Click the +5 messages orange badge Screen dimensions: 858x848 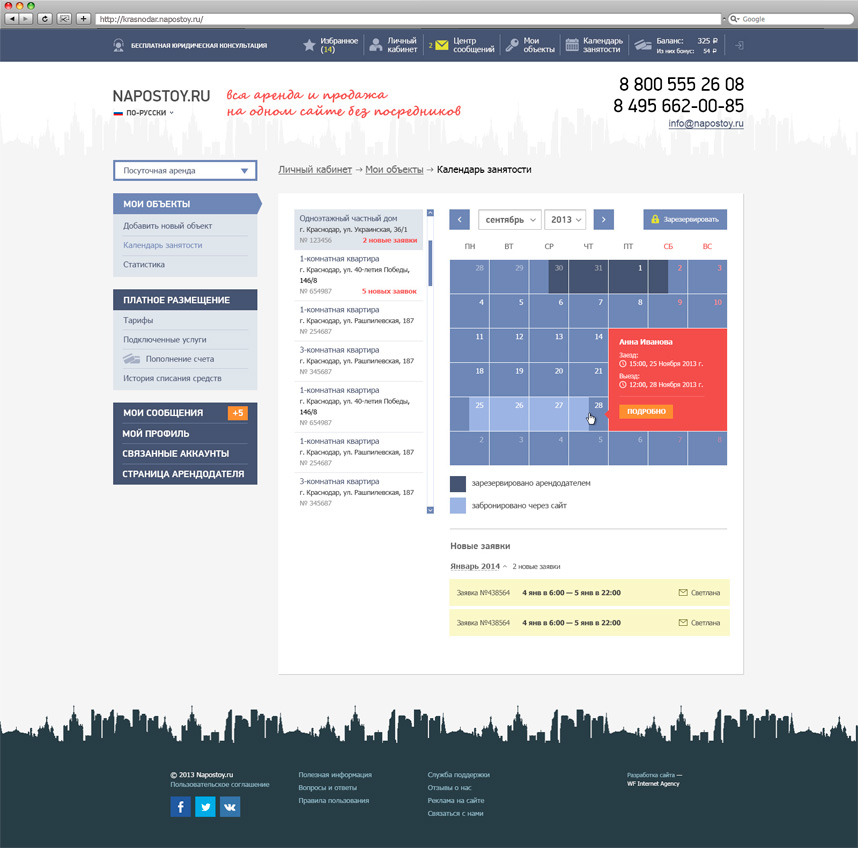(x=238, y=413)
